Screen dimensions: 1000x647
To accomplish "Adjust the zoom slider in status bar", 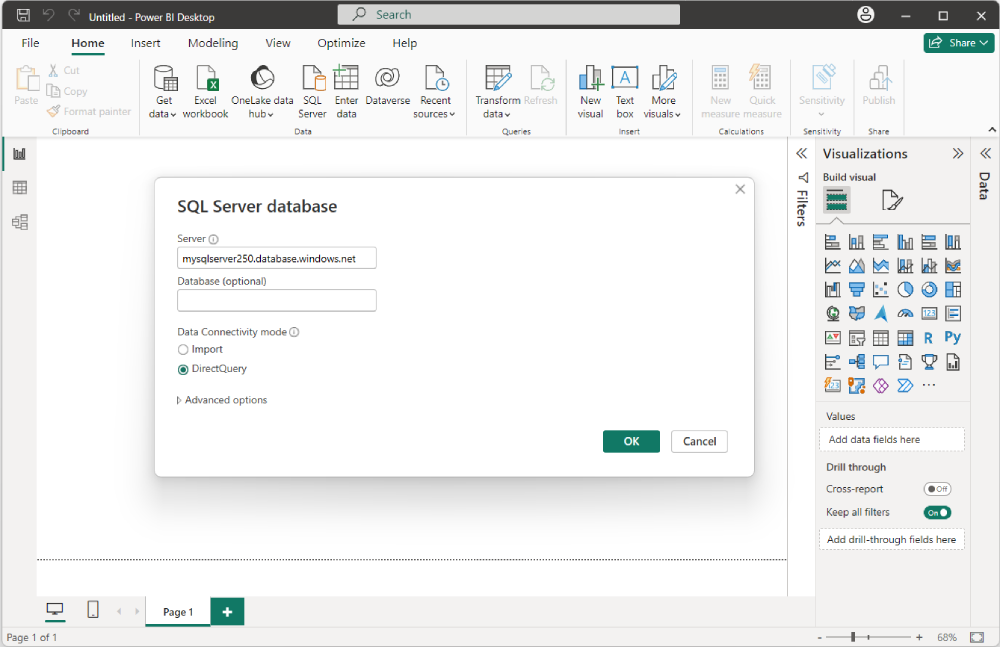I will (853, 637).
